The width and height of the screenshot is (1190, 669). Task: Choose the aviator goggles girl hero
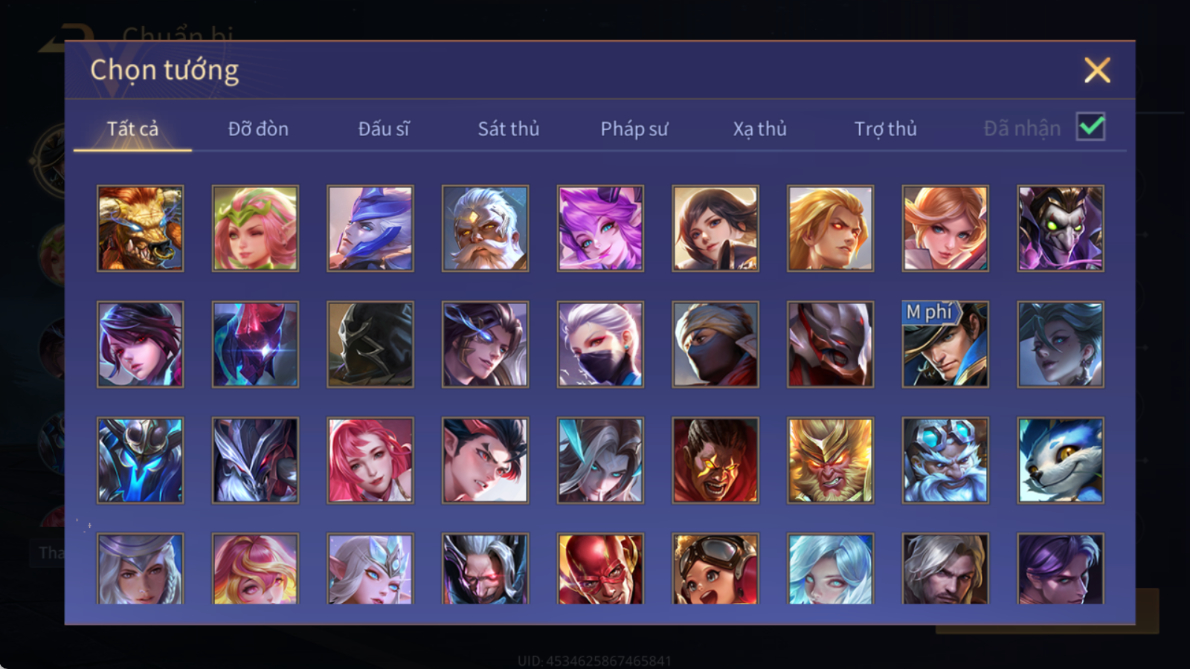point(716,569)
